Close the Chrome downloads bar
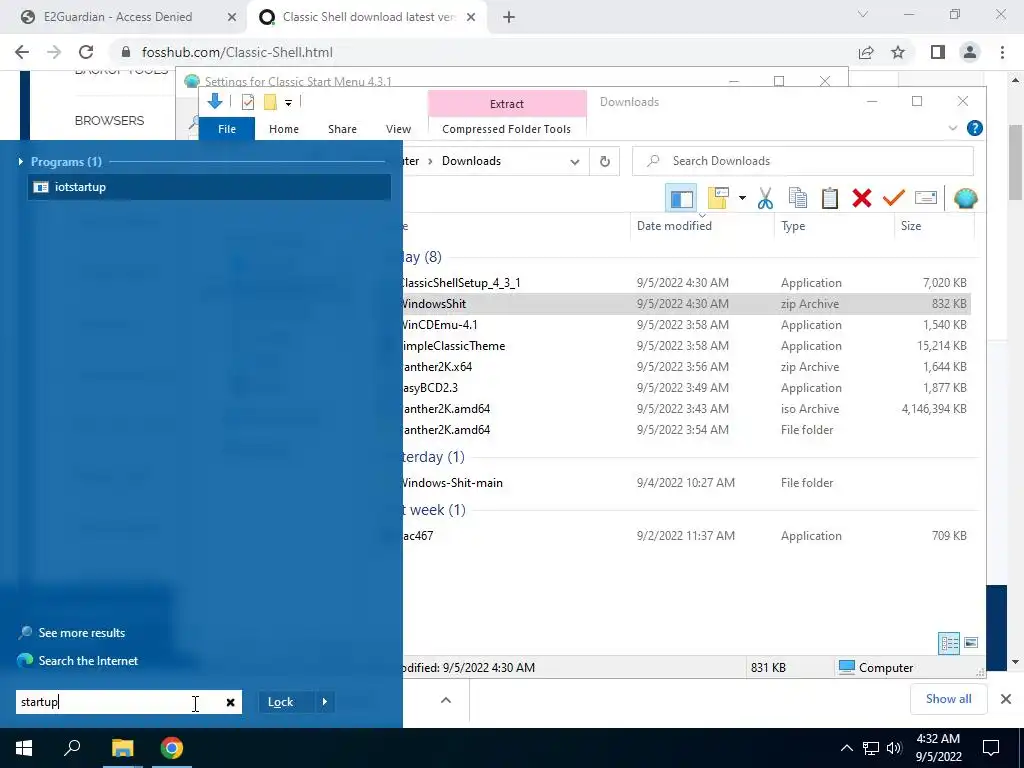The width and height of the screenshot is (1024, 768). pos(1006,699)
